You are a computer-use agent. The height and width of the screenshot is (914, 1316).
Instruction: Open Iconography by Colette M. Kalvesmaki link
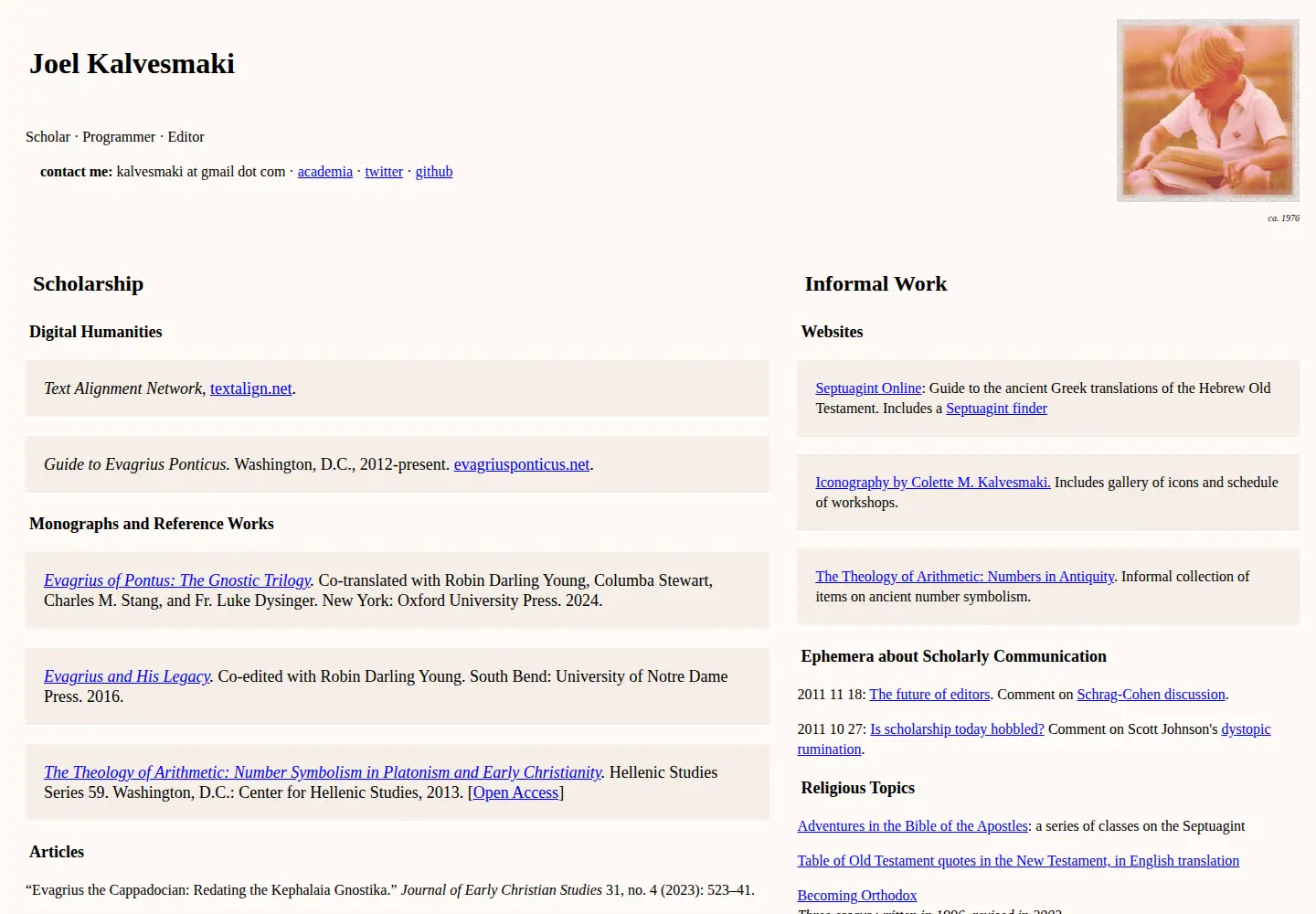[933, 483]
